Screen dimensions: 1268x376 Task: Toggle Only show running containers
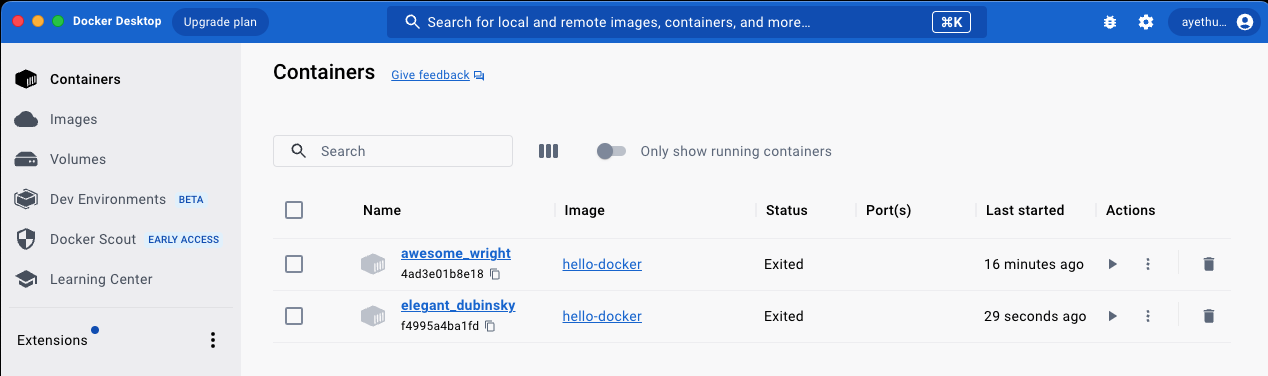coord(611,151)
